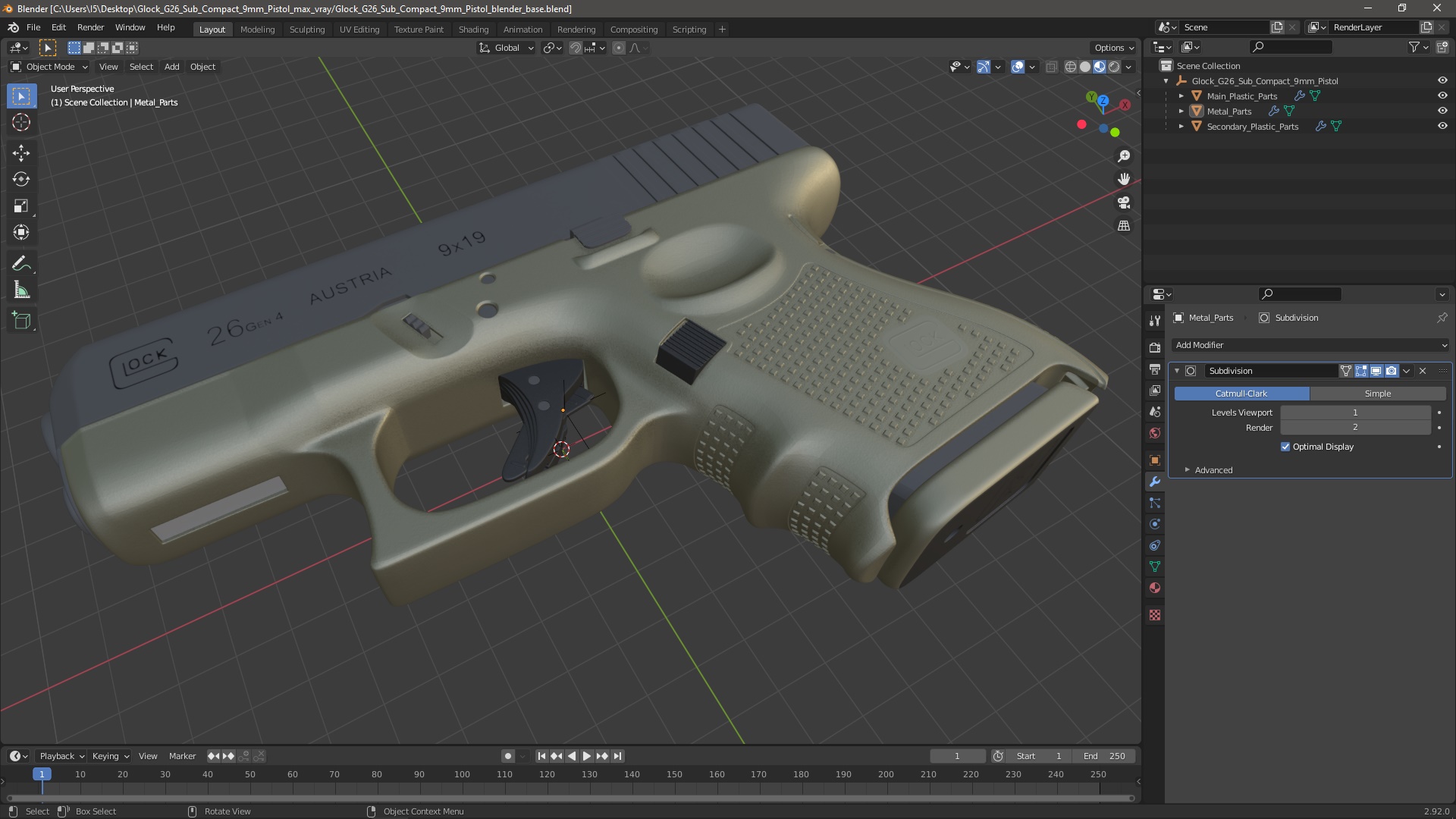The width and height of the screenshot is (1456, 819).
Task: Hide the Glock_G26 collection eye icon
Action: (x=1442, y=81)
